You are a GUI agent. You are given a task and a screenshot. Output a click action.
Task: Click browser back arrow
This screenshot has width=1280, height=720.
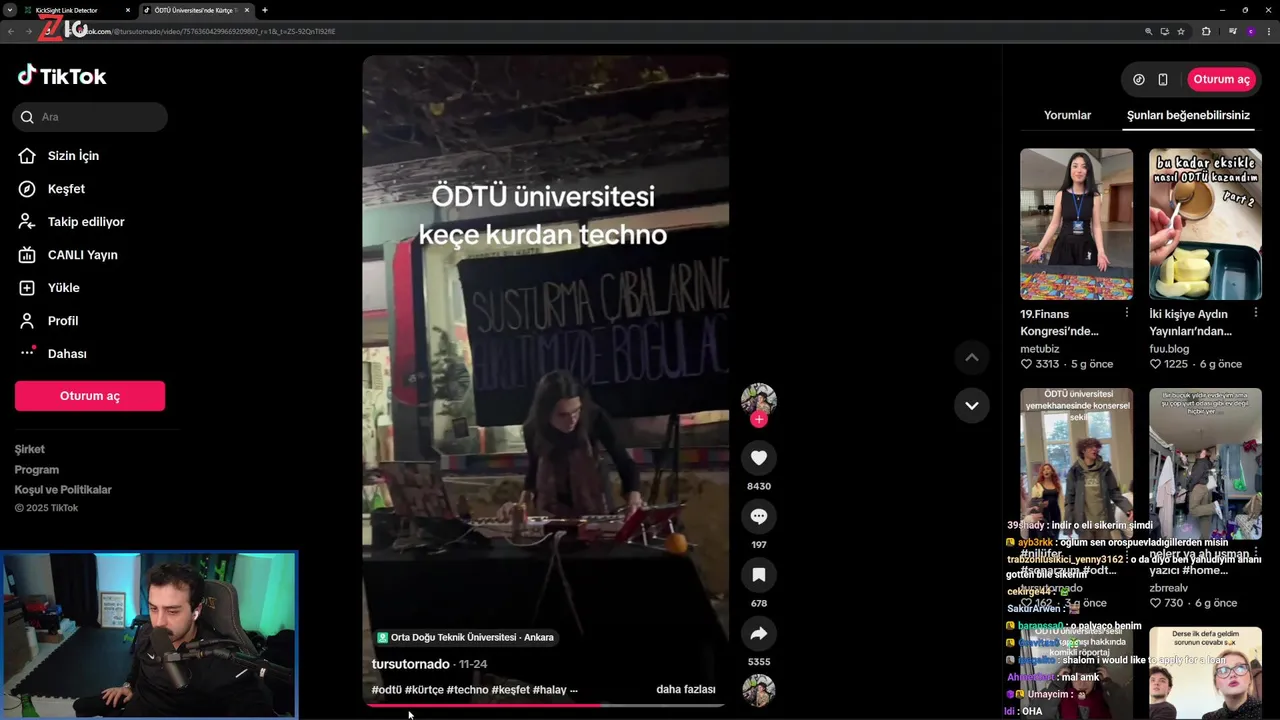click(11, 31)
